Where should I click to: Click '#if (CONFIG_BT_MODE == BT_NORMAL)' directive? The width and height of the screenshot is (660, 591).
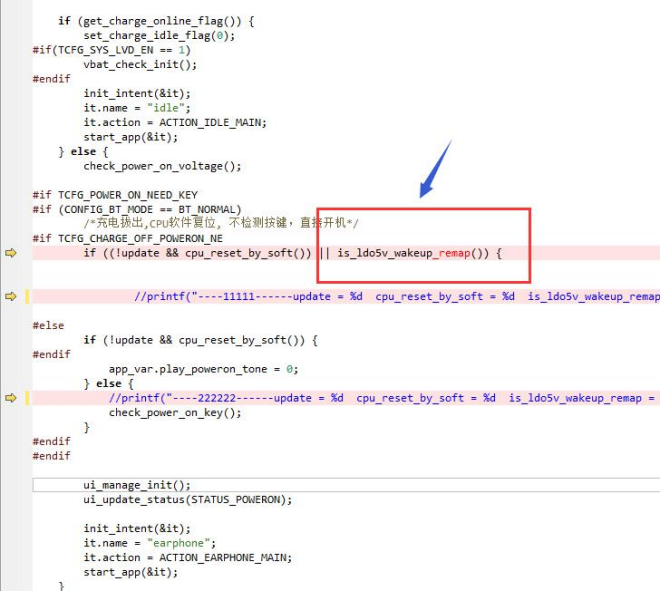pyautogui.click(x=137, y=210)
